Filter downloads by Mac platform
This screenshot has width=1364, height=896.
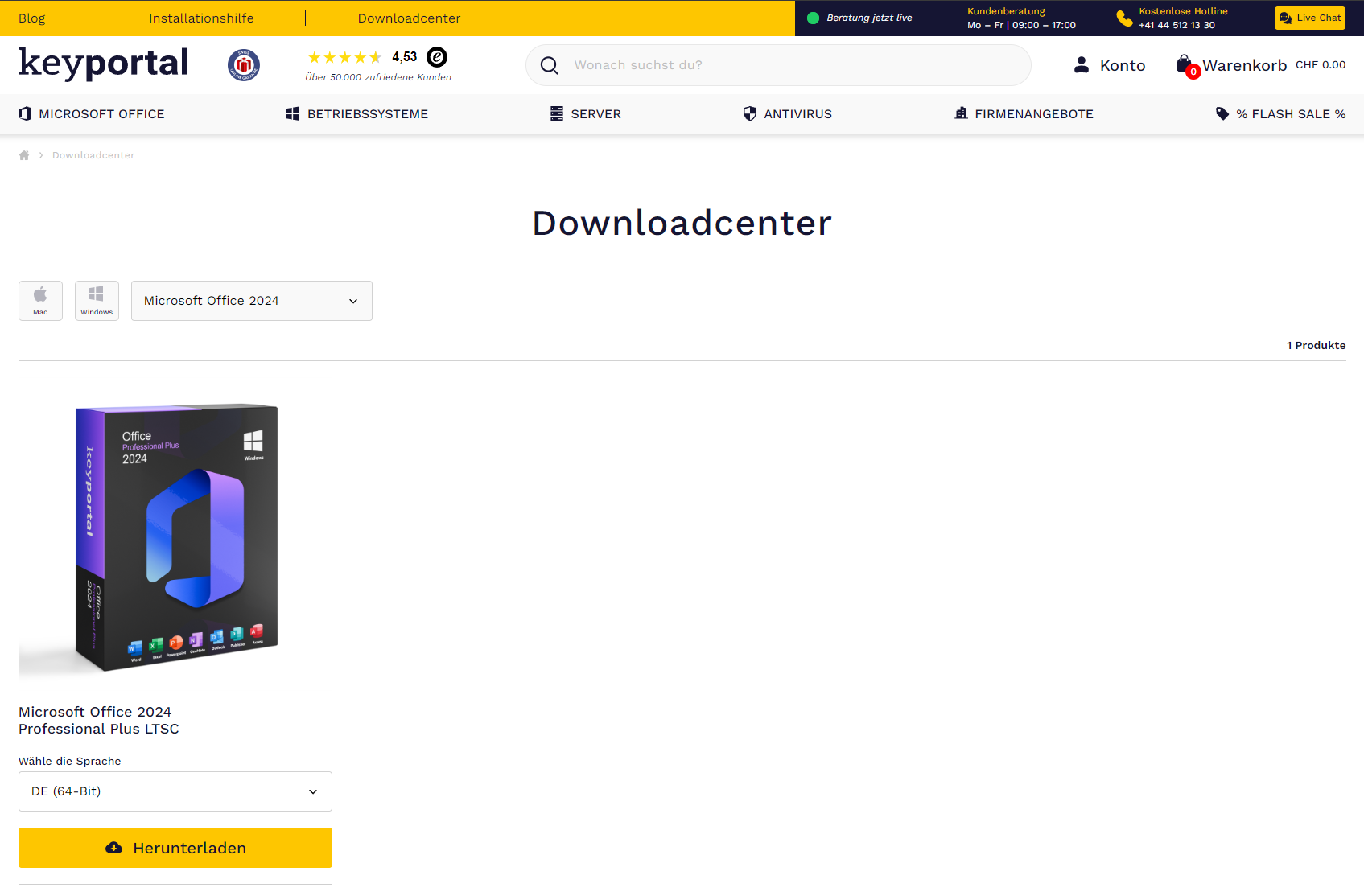(40, 301)
